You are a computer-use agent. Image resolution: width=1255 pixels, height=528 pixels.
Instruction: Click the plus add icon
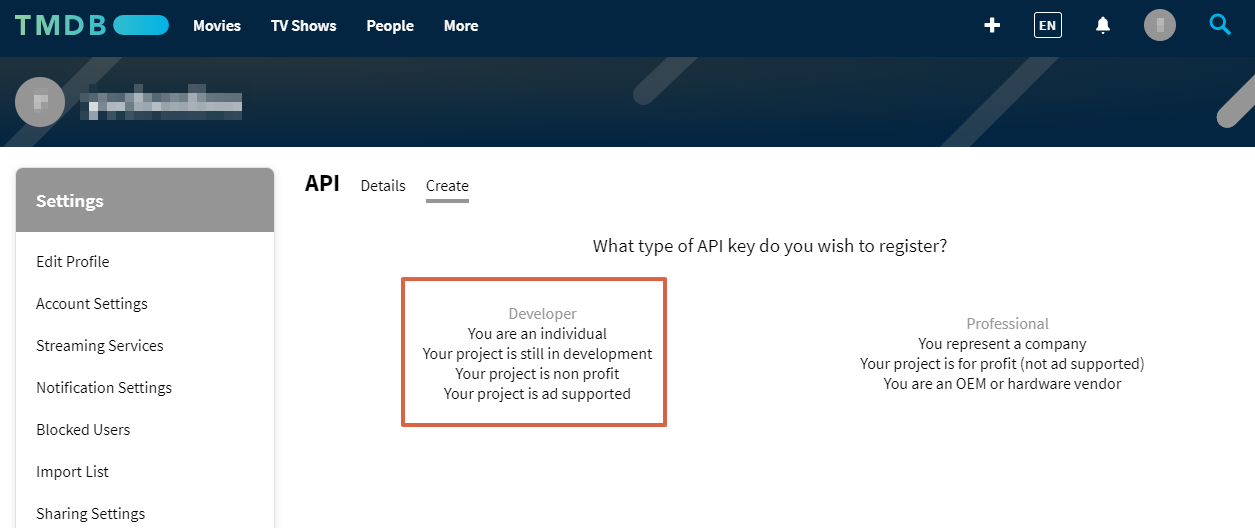click(x=992, y=26)
